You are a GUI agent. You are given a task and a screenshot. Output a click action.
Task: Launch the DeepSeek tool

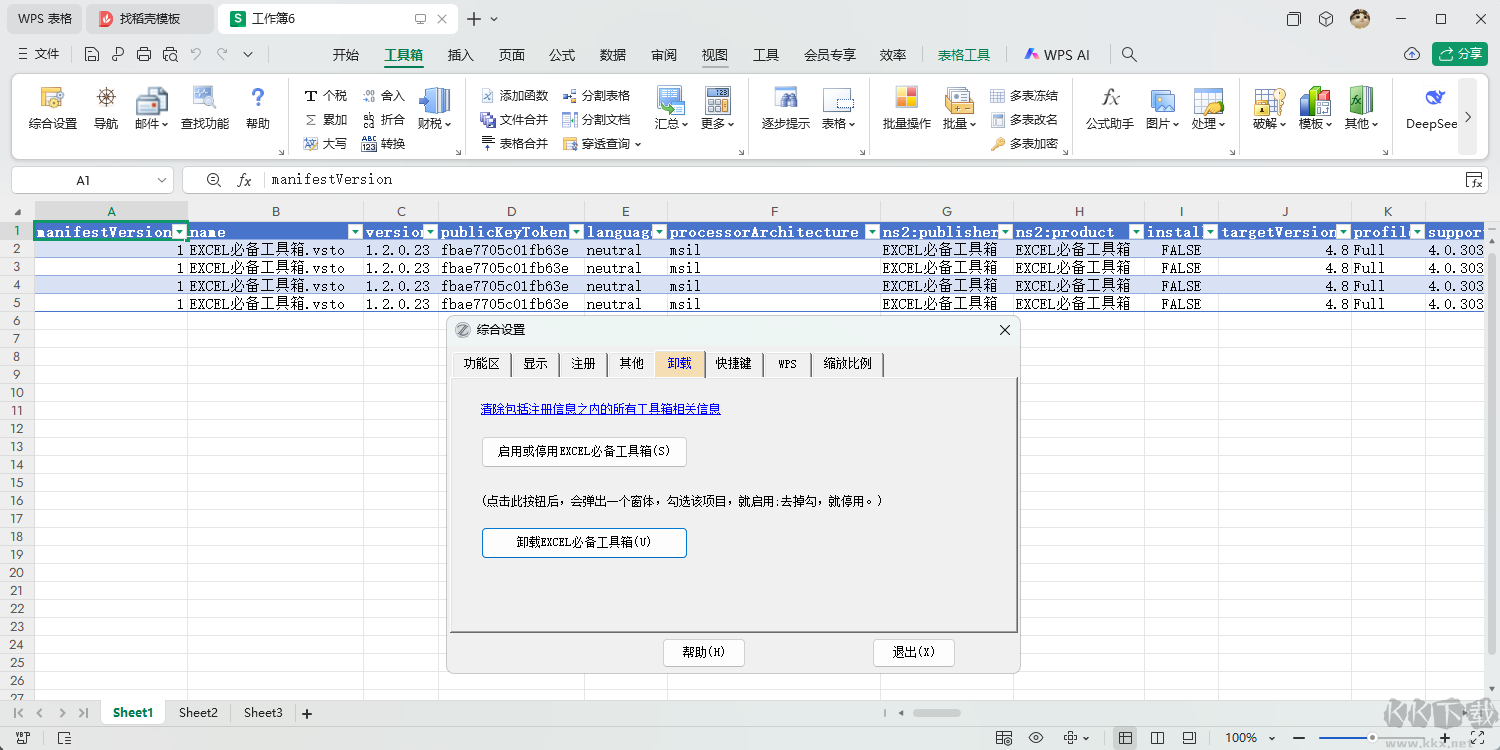pos(1432,108)
